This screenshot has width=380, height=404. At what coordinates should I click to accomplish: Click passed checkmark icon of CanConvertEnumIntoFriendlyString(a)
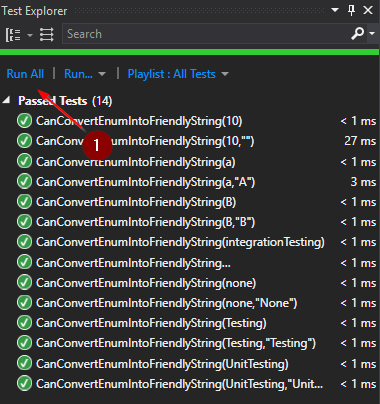click(24, 161)
